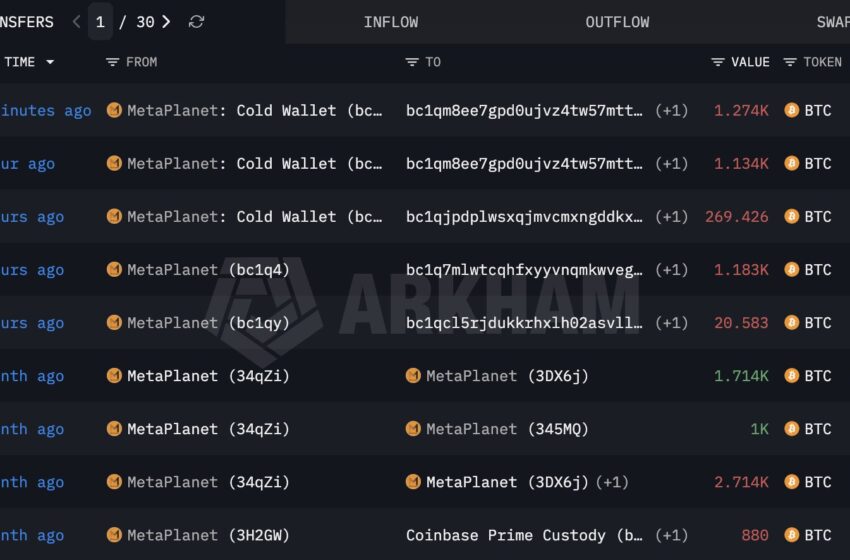Image resolution: width=850 pixels, height=560 pixels.
Task: Click Bitcoin token icon in 269.426 row
Action: point(791,216)
